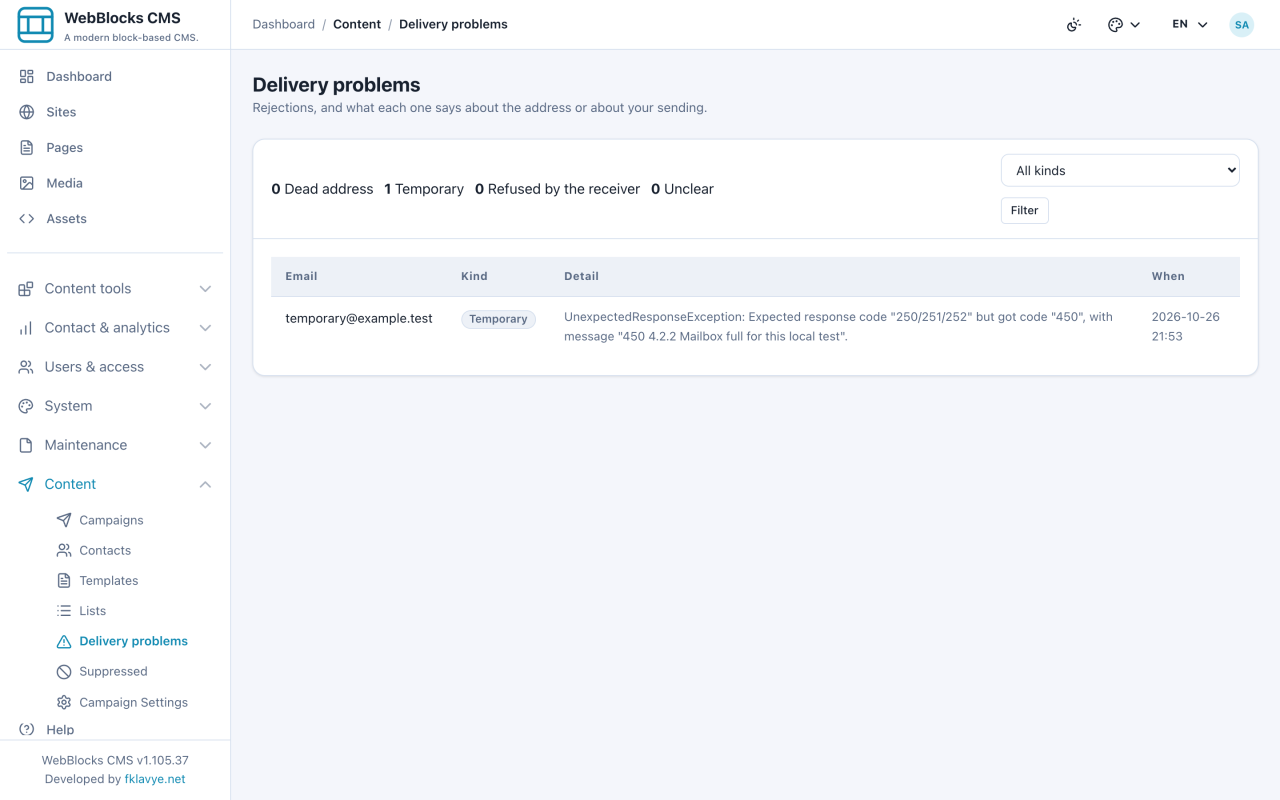The image size is (1280, 800).
Task: Click the globe icon next to Sites
Action: (27, 112)
